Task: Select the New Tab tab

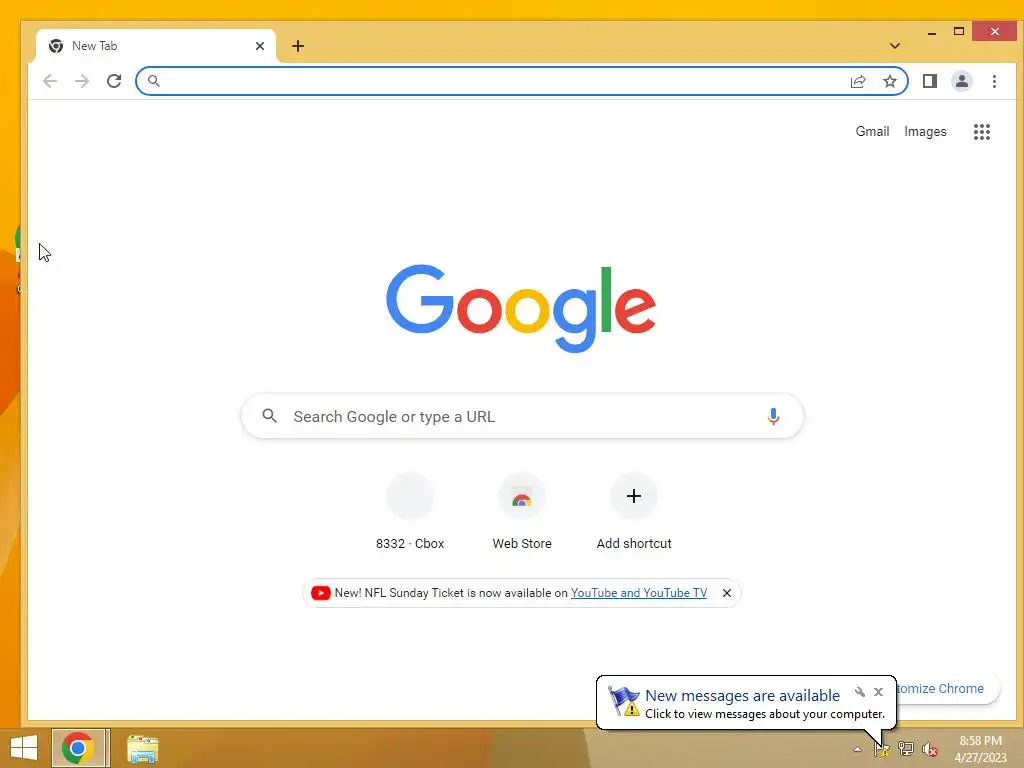Action: pos(156,46)
